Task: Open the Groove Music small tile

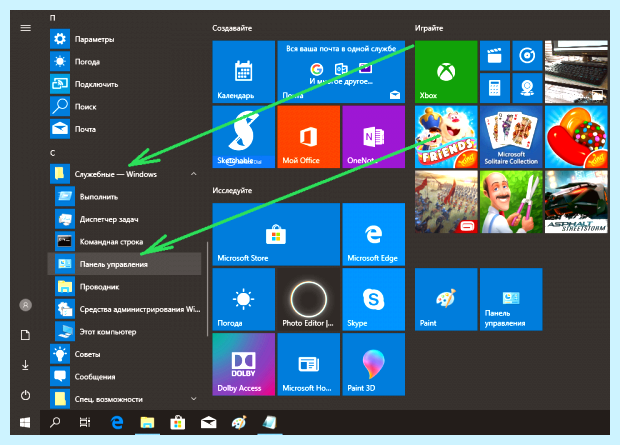Action: click(527, 56)
